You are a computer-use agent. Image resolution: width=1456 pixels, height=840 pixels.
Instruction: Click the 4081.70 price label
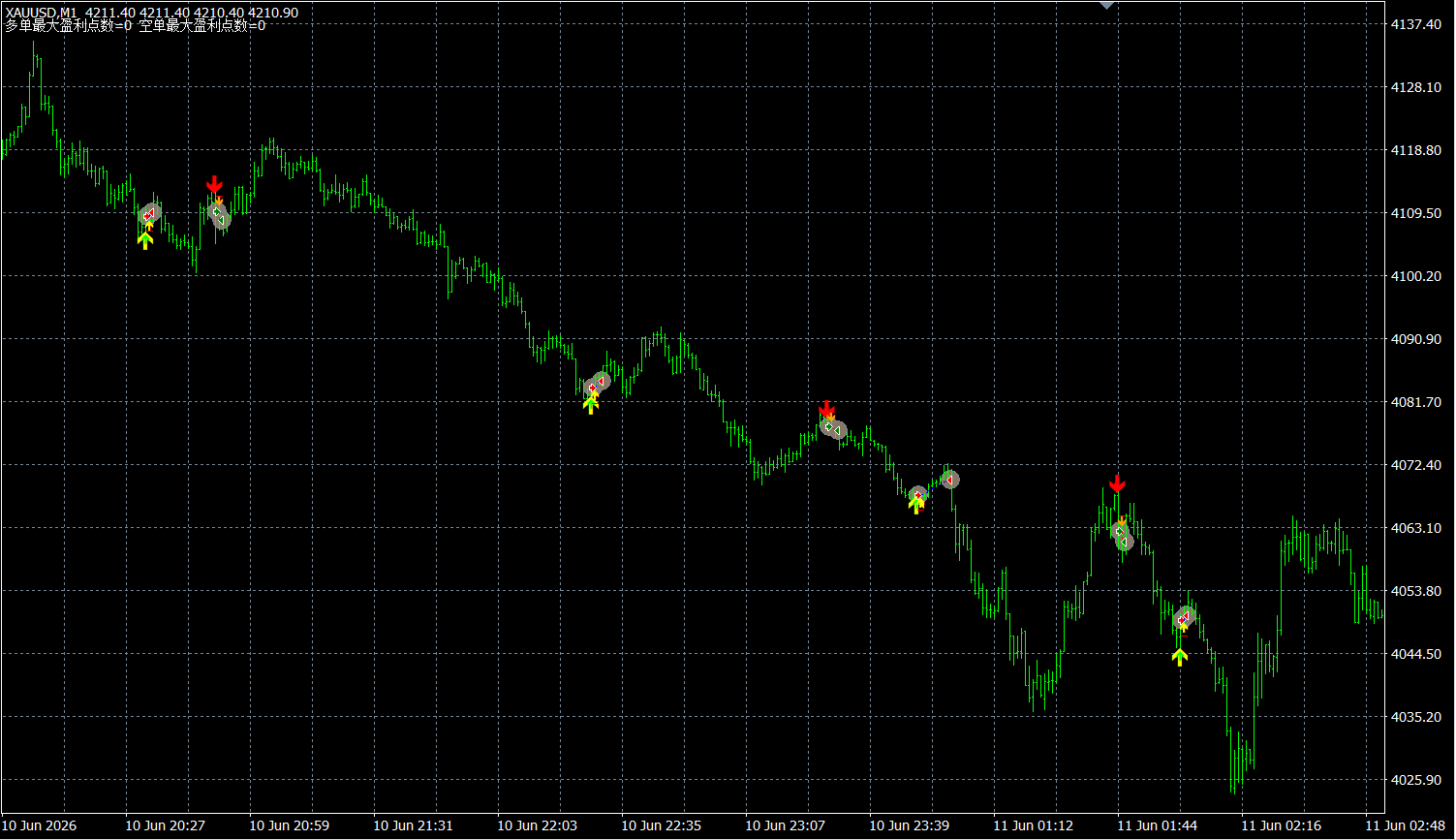pyautogui.click(x=1415, y=402)
